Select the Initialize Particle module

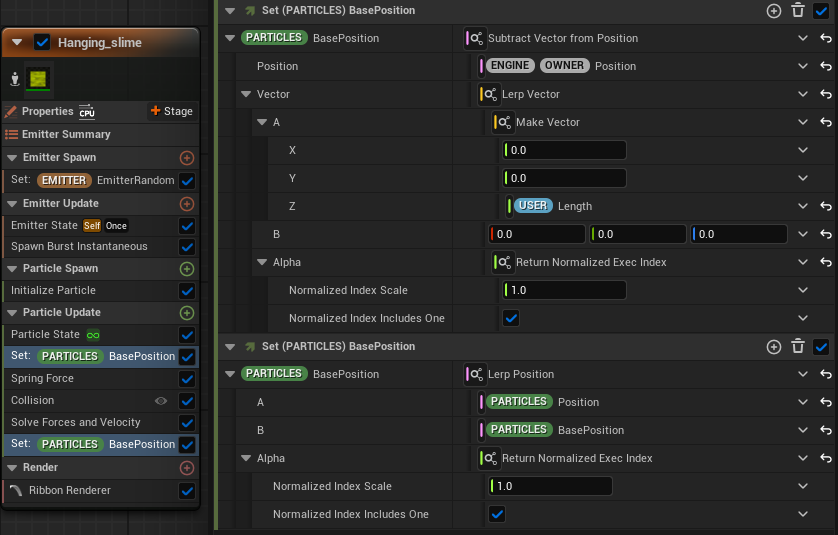pos(53,291)
